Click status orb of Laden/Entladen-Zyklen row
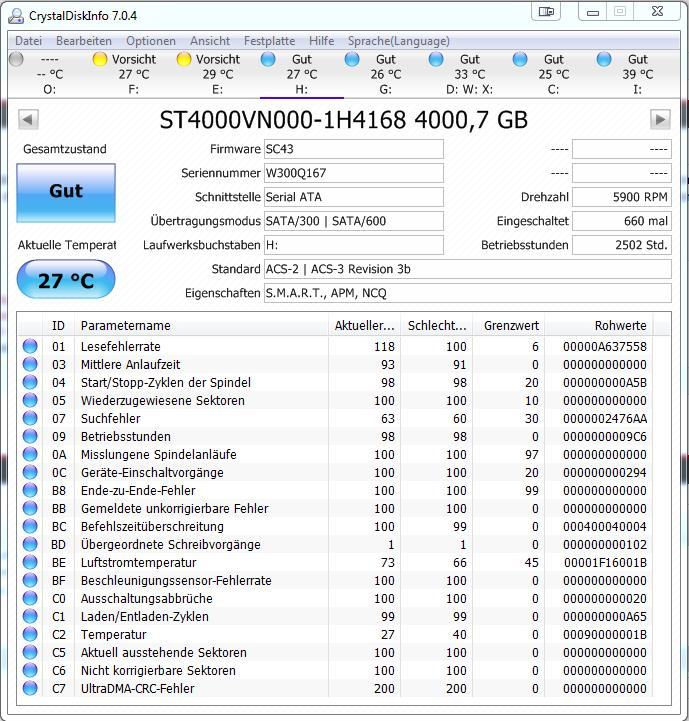 (30, 616)
